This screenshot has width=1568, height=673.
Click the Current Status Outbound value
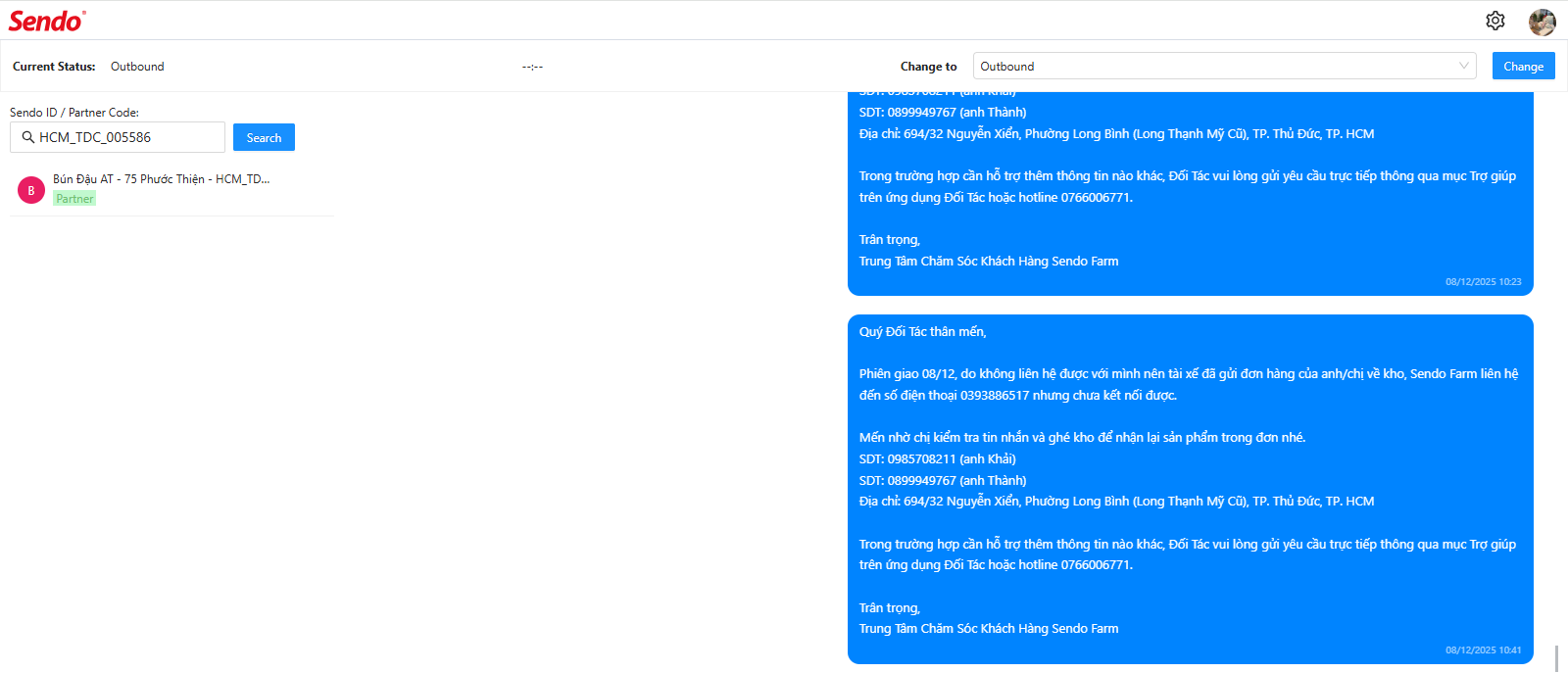[137, 67]
